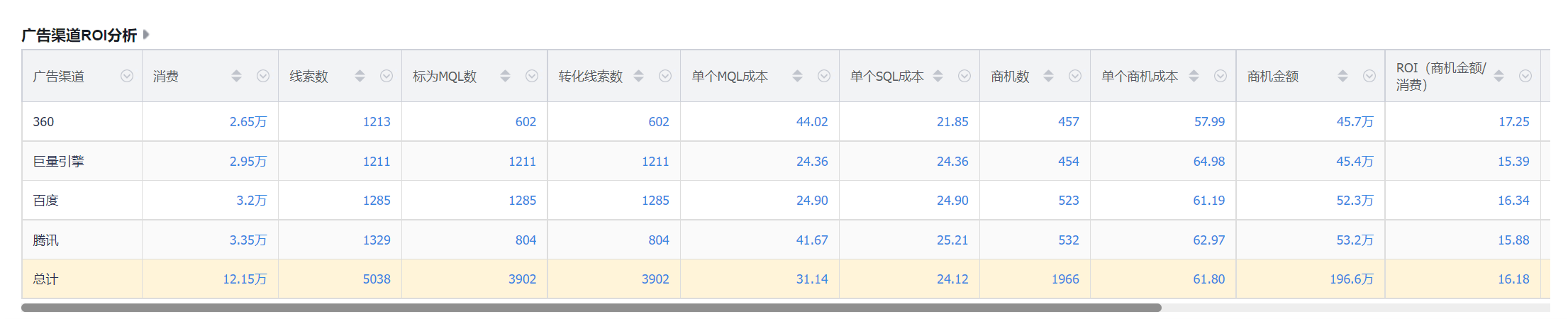Open the 商机数 column dropdown menu
Screen dimensions: 1568x319
click(1075, 76)
